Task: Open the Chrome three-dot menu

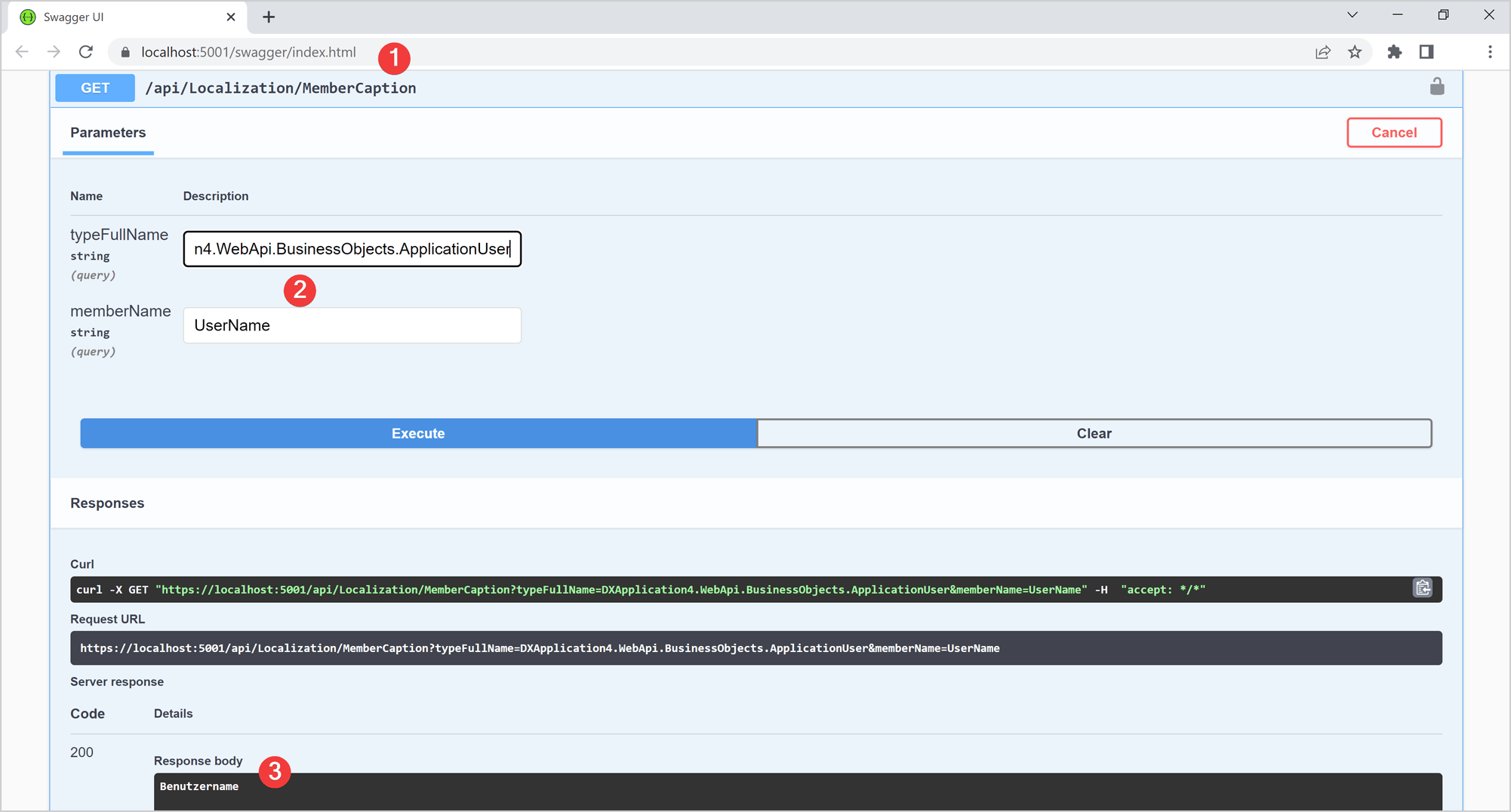Action: point(1490,51)
